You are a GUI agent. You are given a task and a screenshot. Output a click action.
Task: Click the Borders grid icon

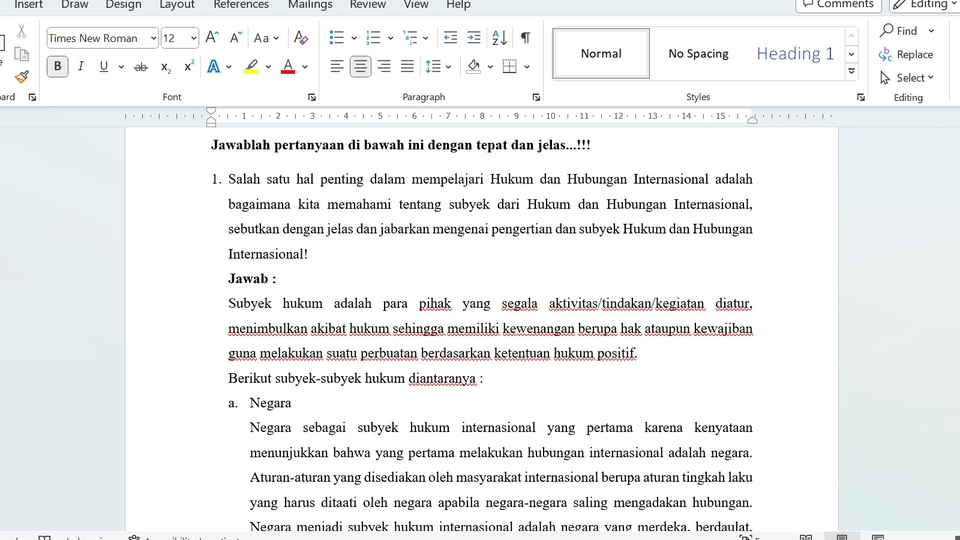pos(509,67)
